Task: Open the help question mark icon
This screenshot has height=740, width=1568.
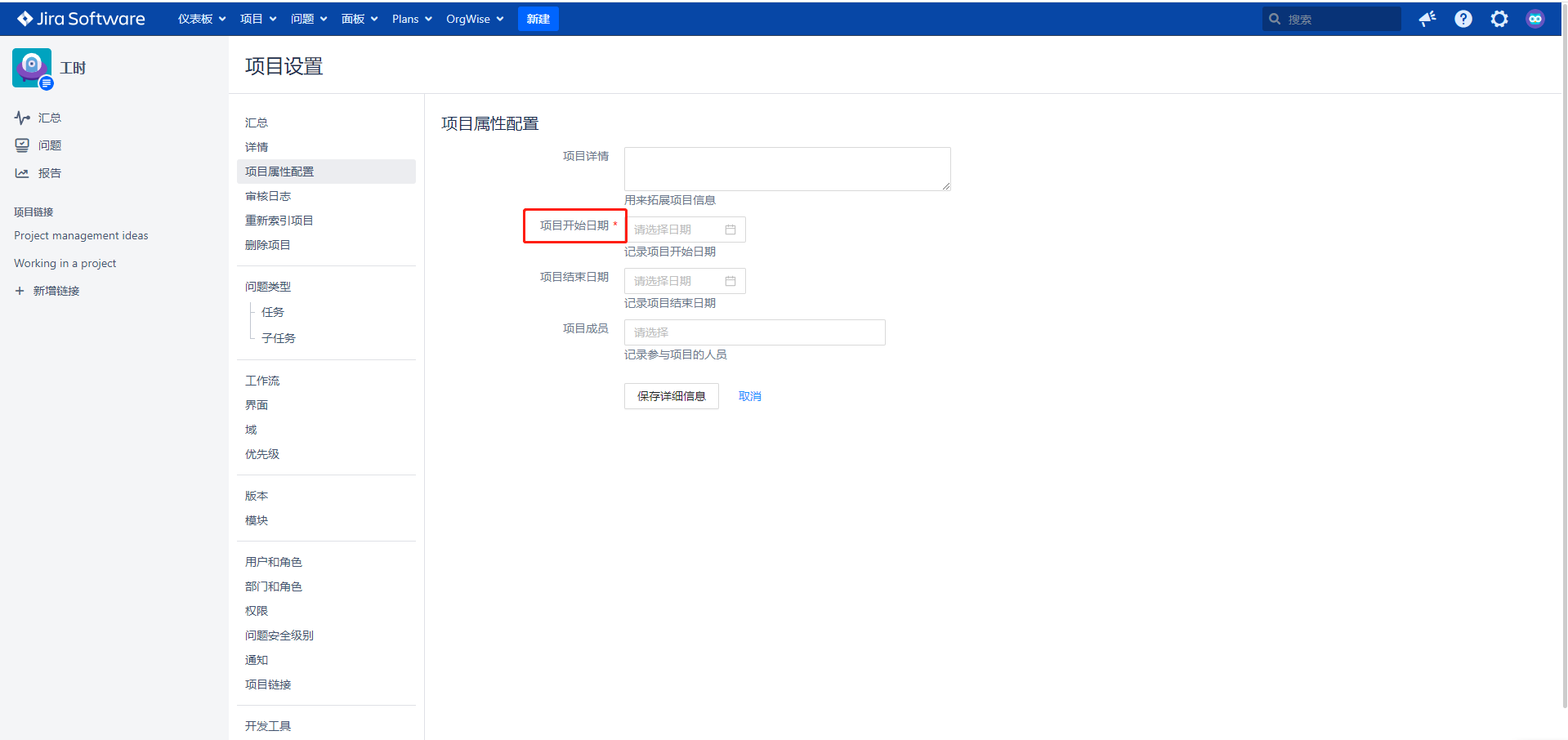Action: tap(1463, 19)
